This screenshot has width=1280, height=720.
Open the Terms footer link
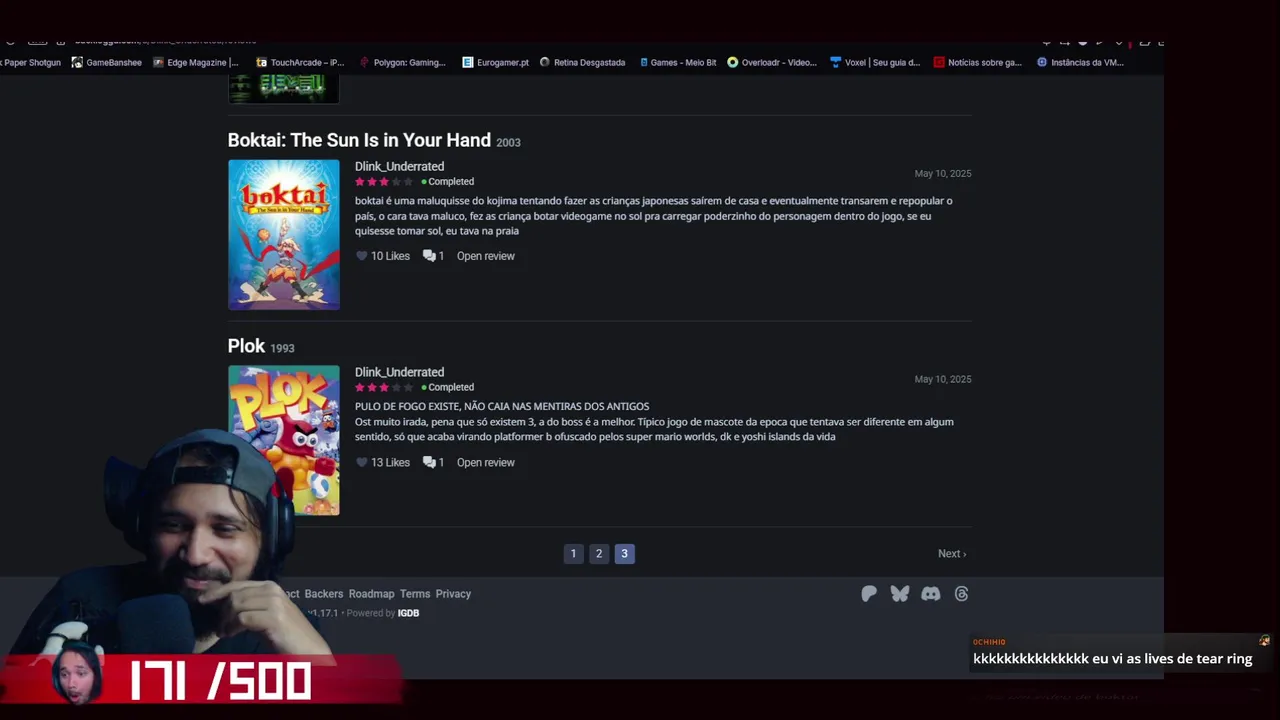point(415,594)
